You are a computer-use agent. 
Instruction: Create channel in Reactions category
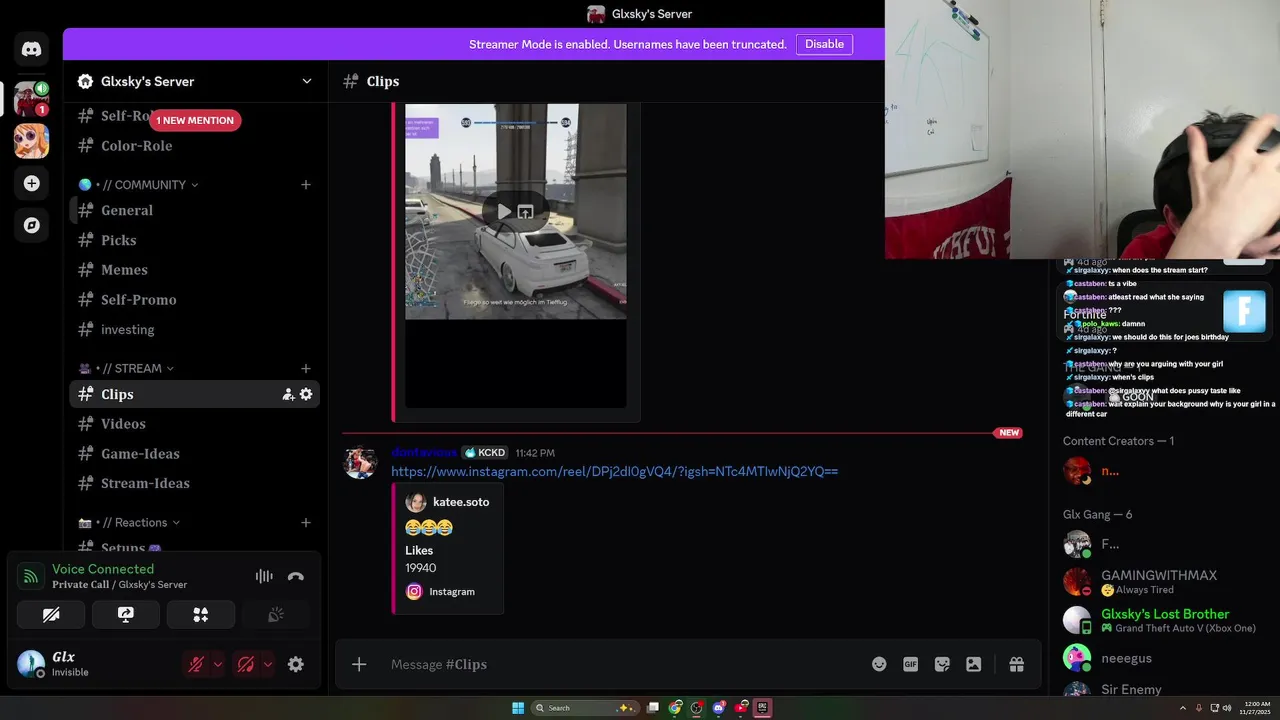coord(306,522)
